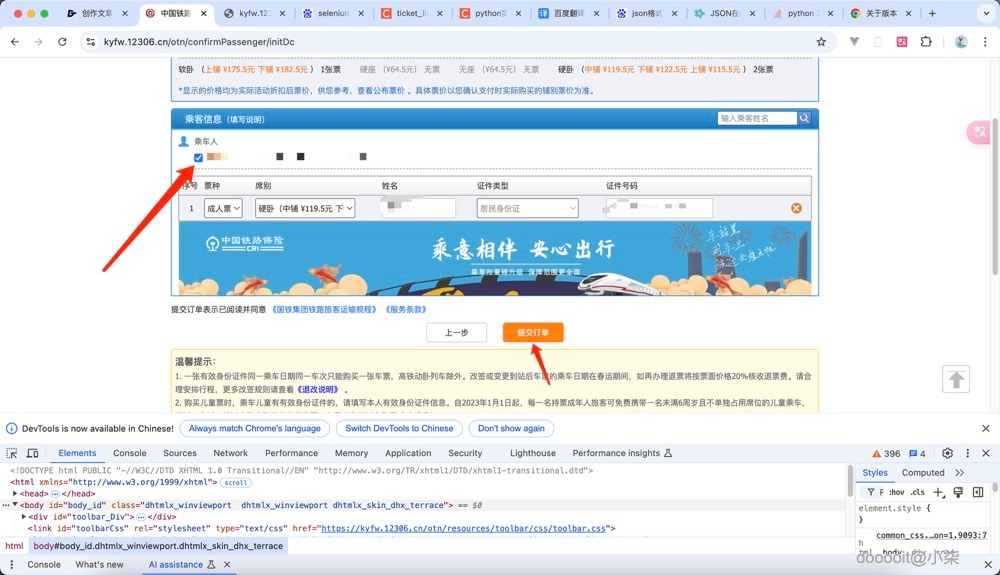
Task: Open the Lighthouse tab
Action: pyautogui.click(x=533, y=453)
